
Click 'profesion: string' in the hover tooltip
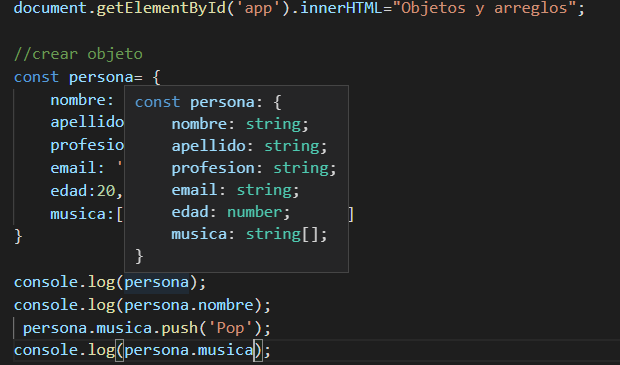[x=253, y=168]
